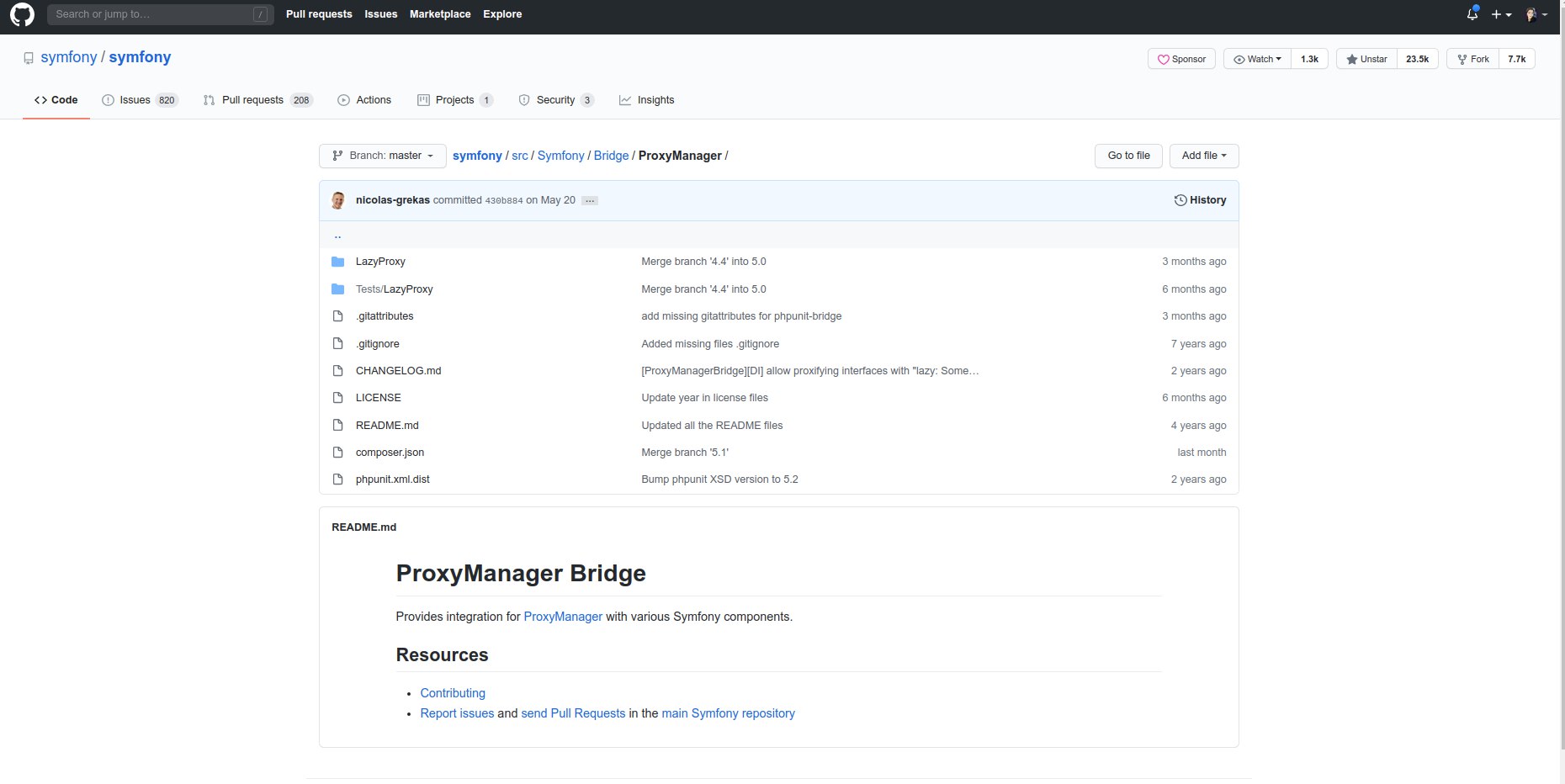Viewport: 1565px width, 784px height.
Task: Open the Watch dropdown
Action: tap(1257, 59)
